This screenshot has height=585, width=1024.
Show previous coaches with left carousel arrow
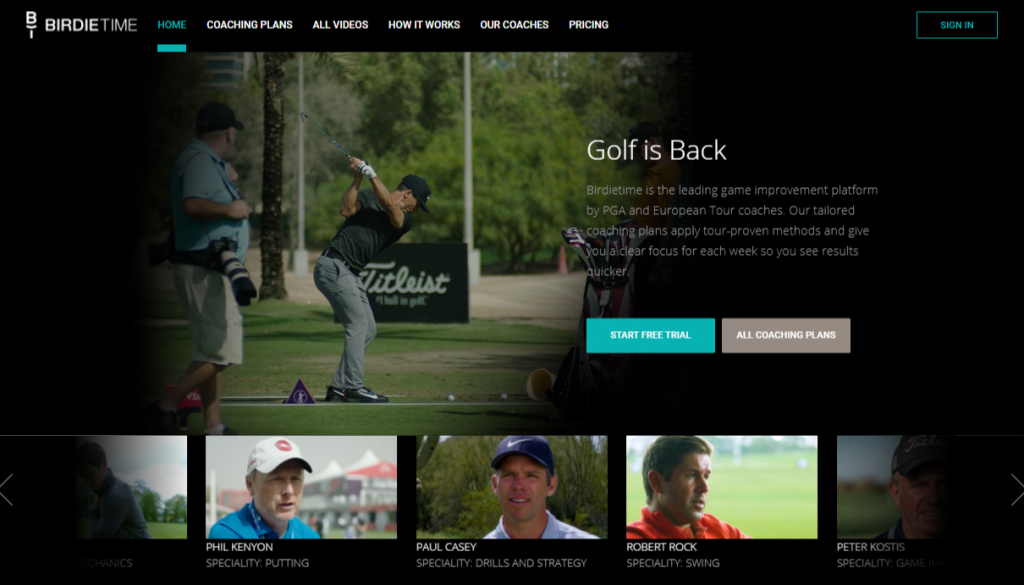tap(7, 490)
